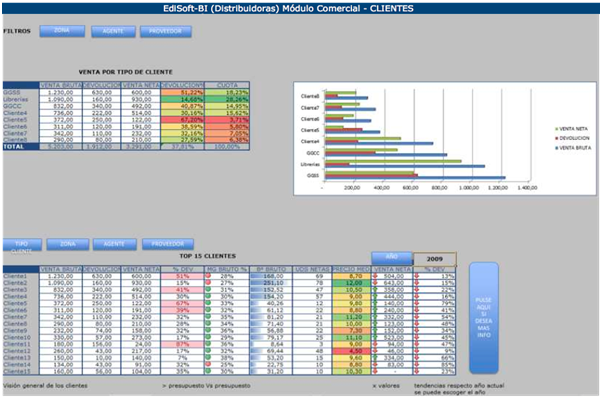Click the red 67,20% devolución cell
The height and width of the screenshot is (399, 602).
point(182,120)
